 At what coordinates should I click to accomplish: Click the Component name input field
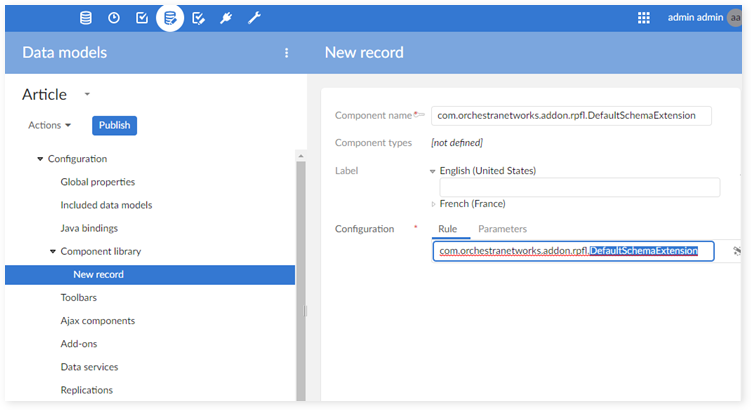571,116
